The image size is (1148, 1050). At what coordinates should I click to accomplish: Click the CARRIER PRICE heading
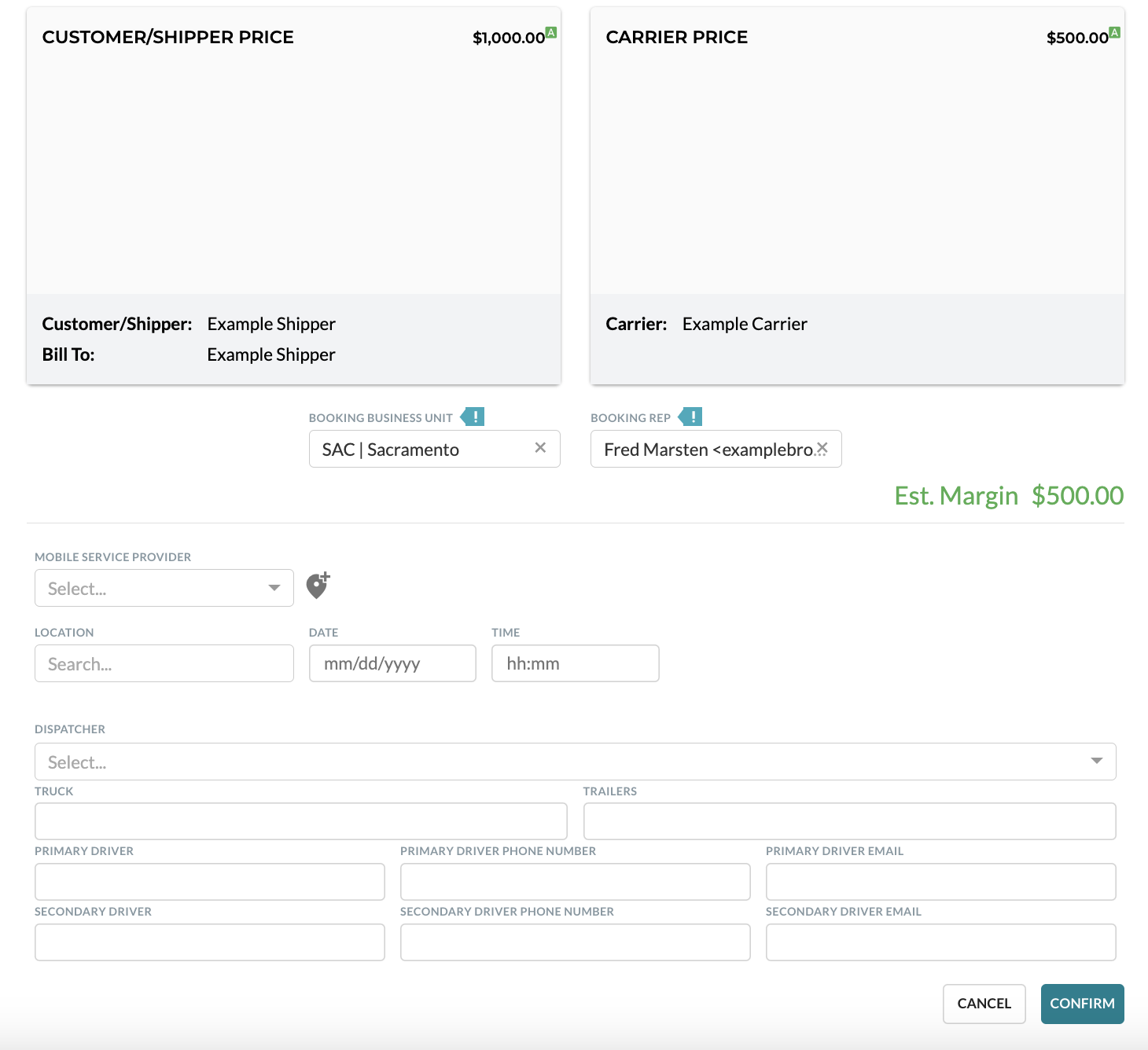click(677, 37)
